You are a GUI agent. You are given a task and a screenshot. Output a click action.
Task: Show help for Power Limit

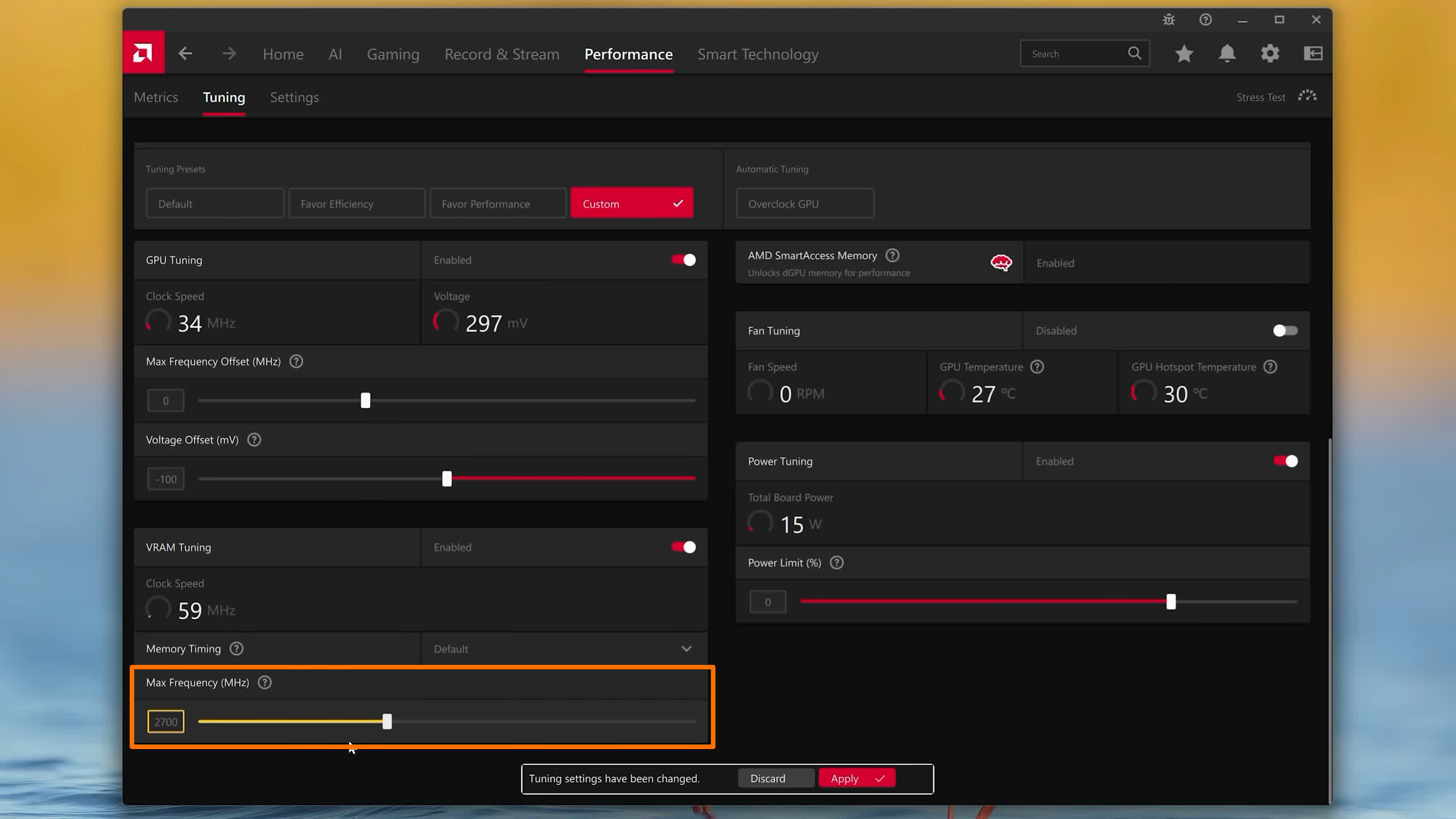[837, 563]
